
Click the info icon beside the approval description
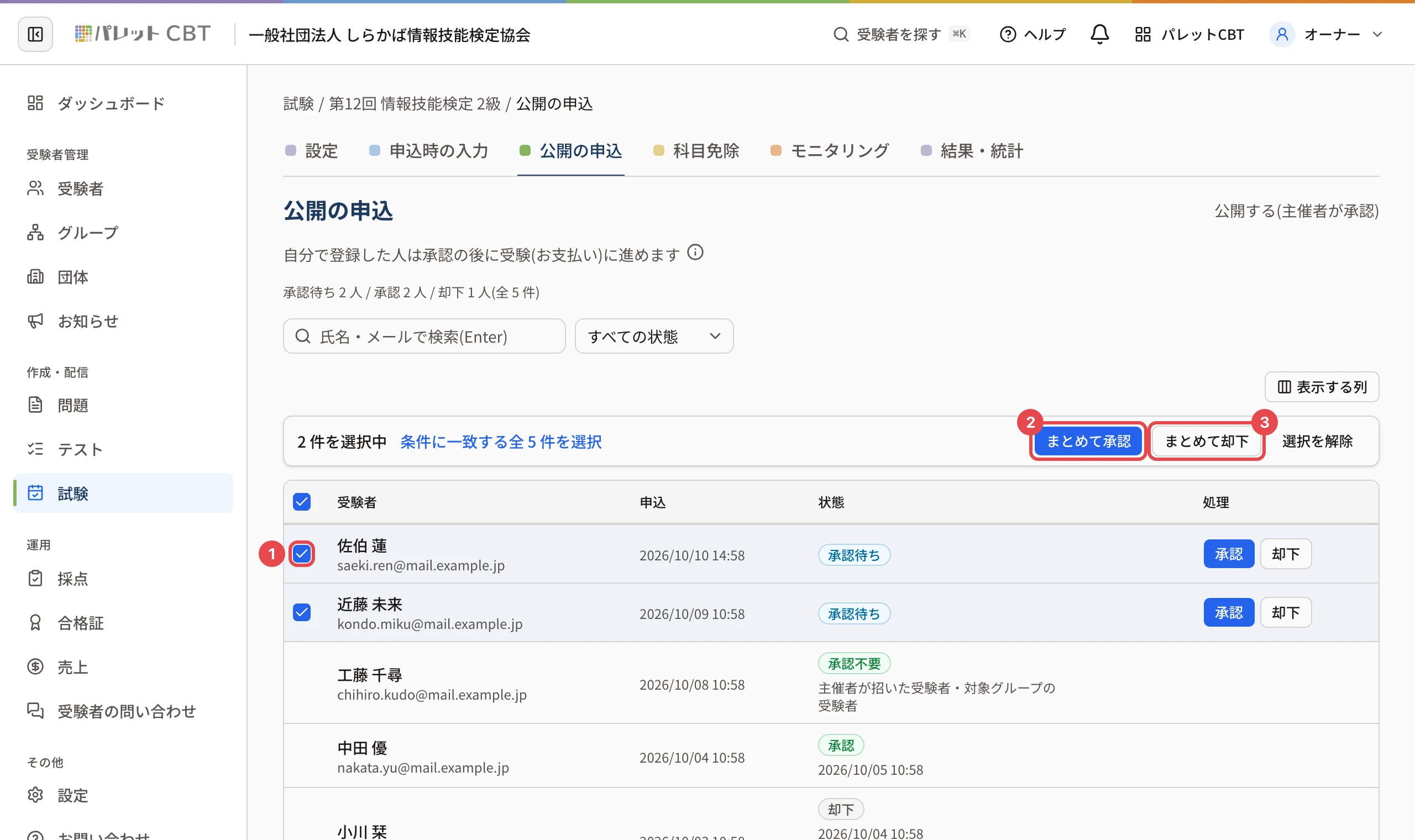(695, 253)
